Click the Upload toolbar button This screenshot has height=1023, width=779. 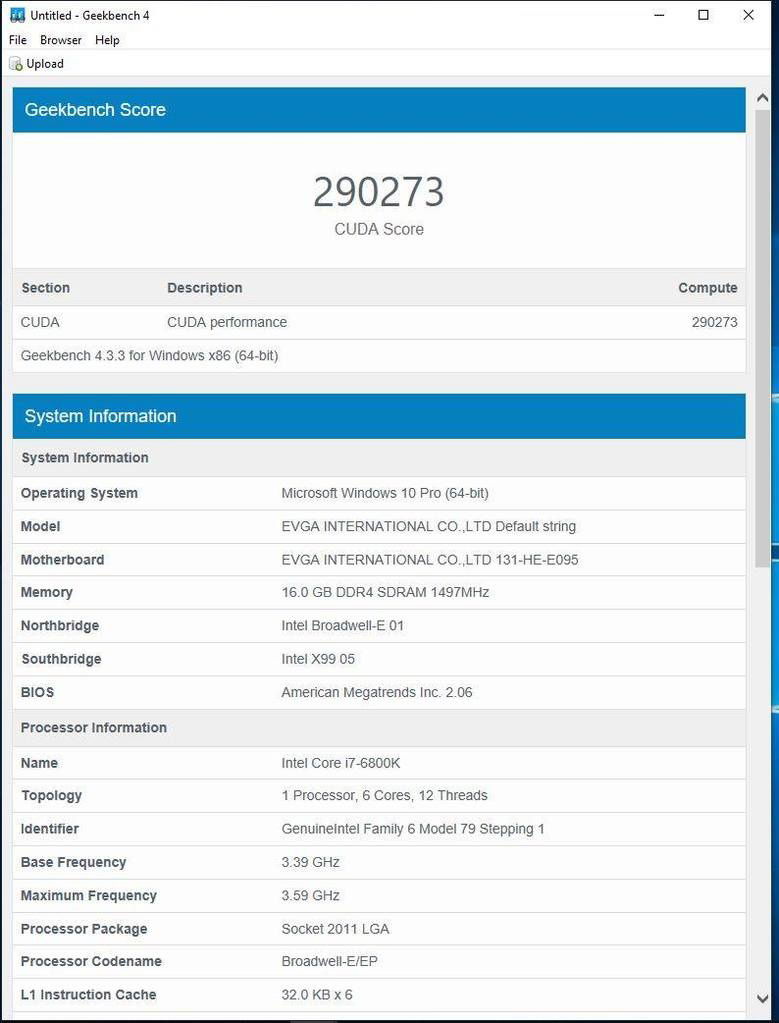click(x=37, y=63)
